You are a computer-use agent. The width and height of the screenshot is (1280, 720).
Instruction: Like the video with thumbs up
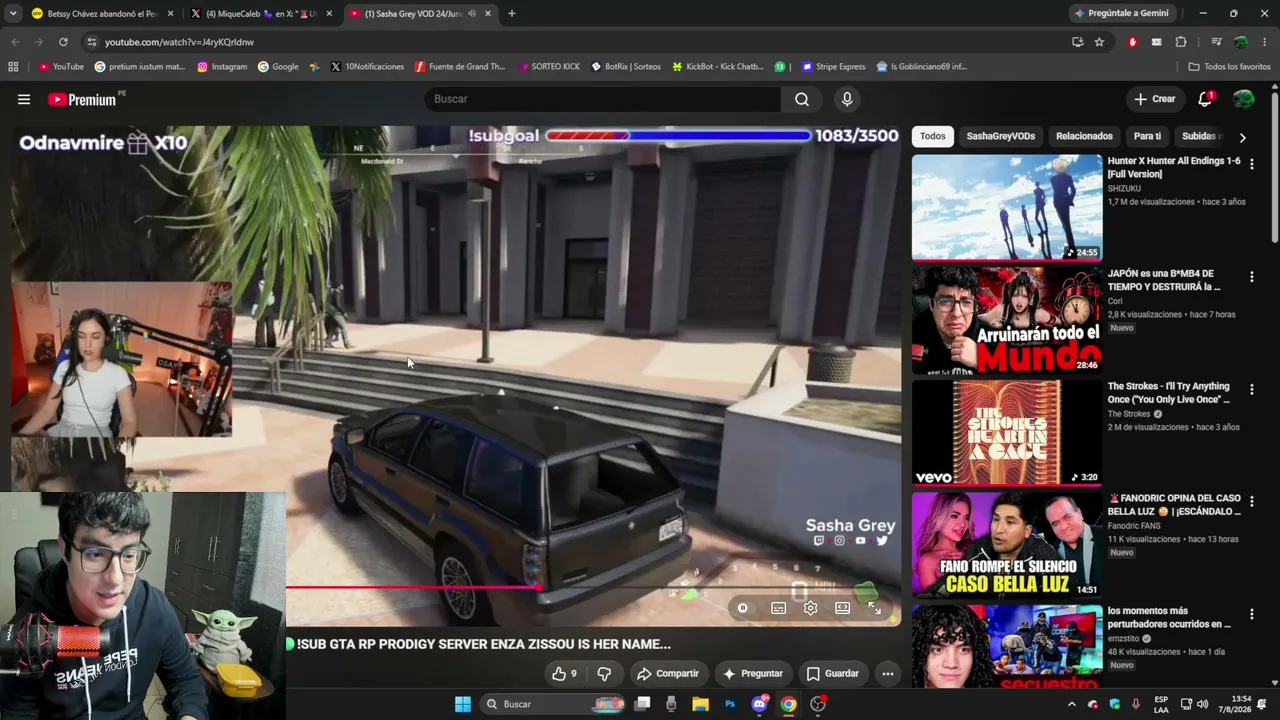564,674
